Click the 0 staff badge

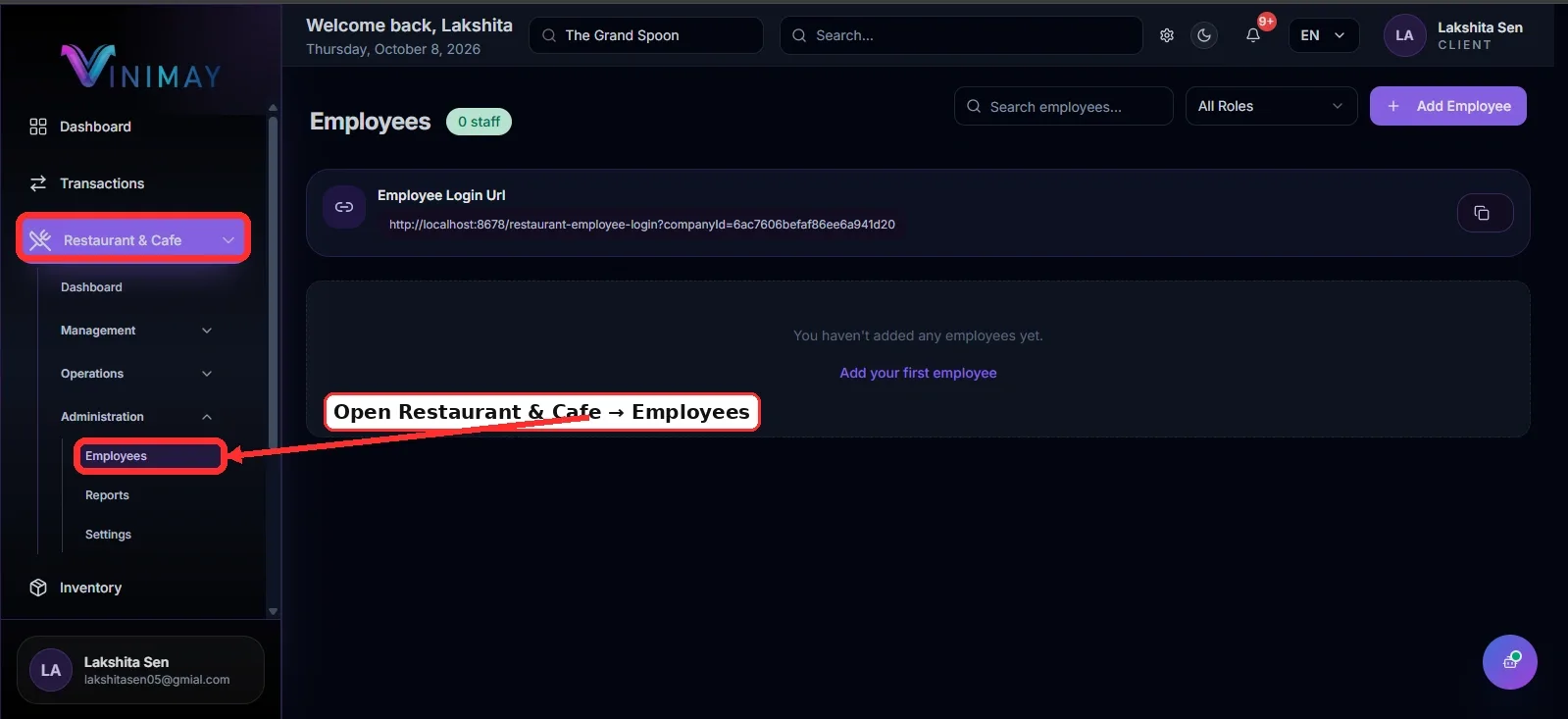(x=479, y=122)
